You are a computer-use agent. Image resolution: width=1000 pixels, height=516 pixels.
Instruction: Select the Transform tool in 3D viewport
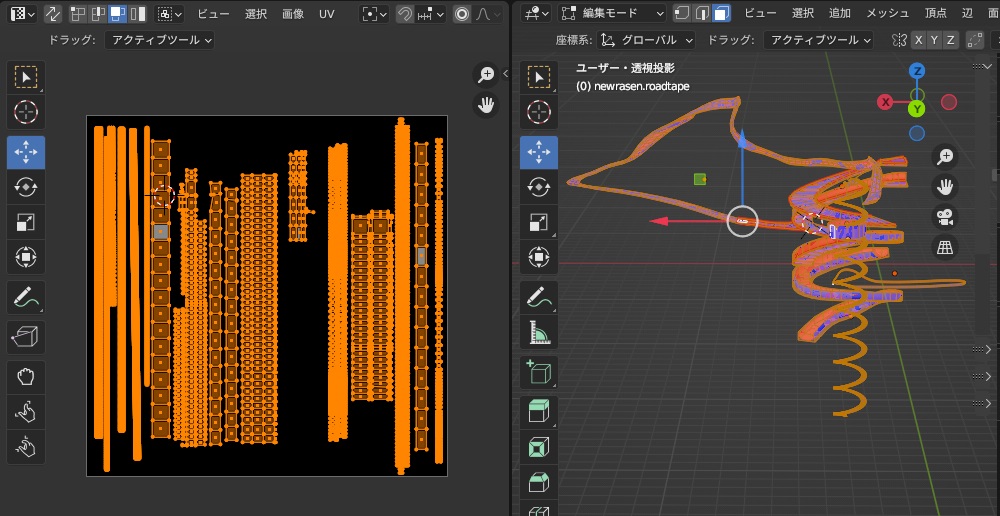[539, 258]
